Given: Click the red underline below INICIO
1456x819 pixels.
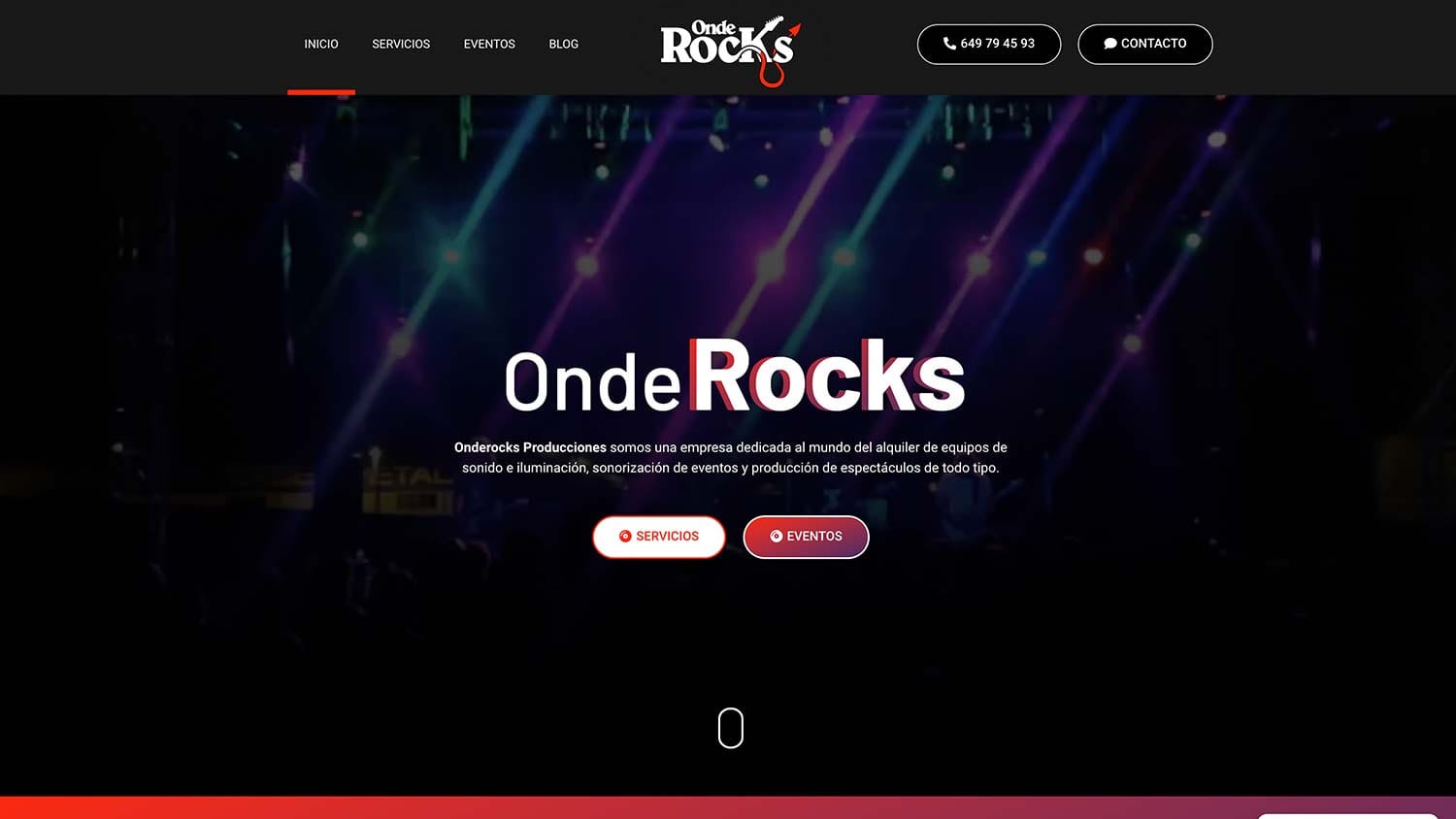Looking at the screenshot, I should coord(321,92).
